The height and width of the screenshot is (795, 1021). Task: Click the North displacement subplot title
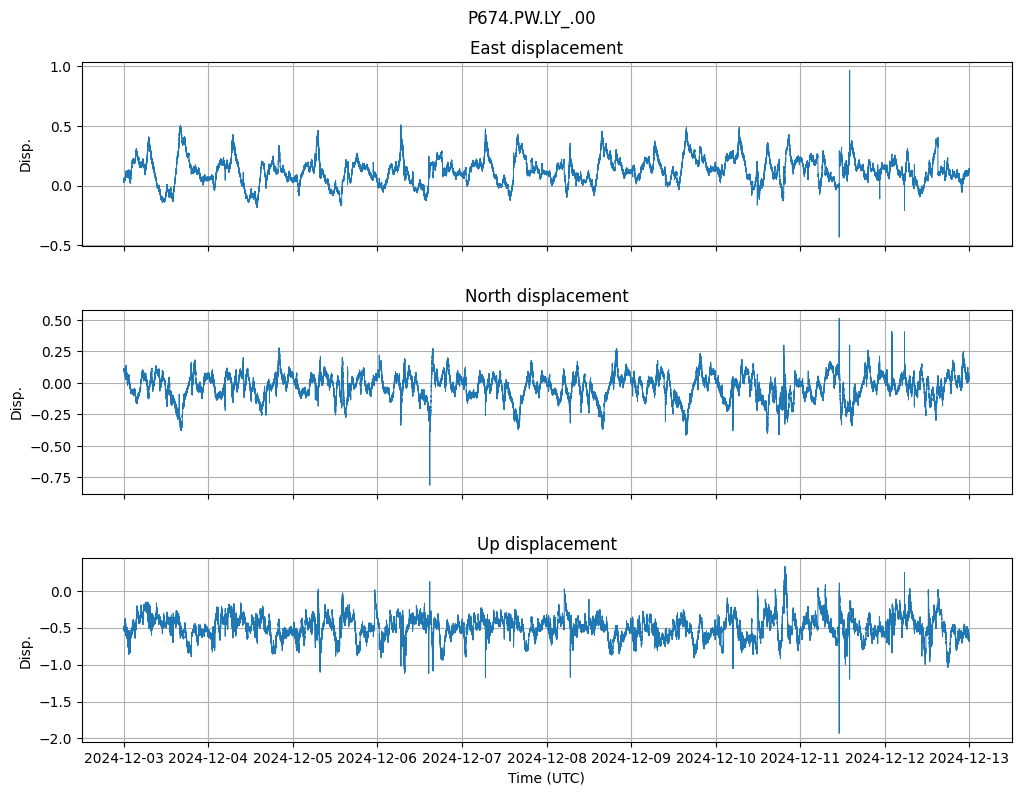tap(546, 296)
